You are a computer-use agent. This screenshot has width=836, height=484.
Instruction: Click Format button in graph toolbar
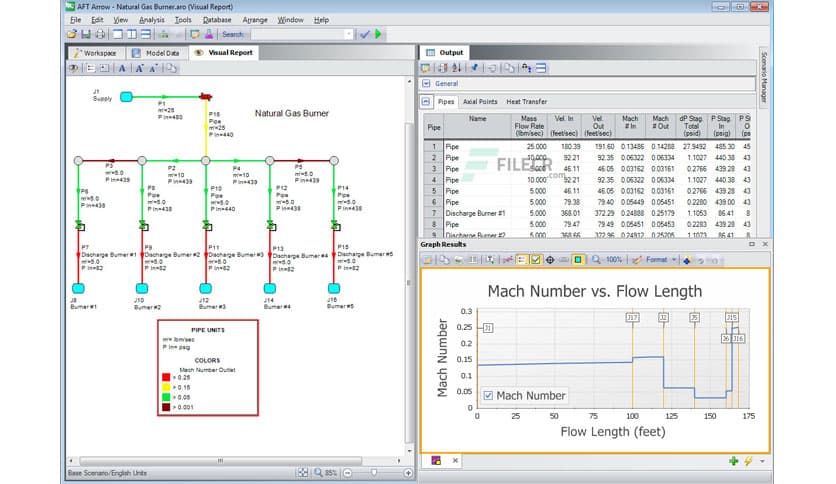click(656, 260)
